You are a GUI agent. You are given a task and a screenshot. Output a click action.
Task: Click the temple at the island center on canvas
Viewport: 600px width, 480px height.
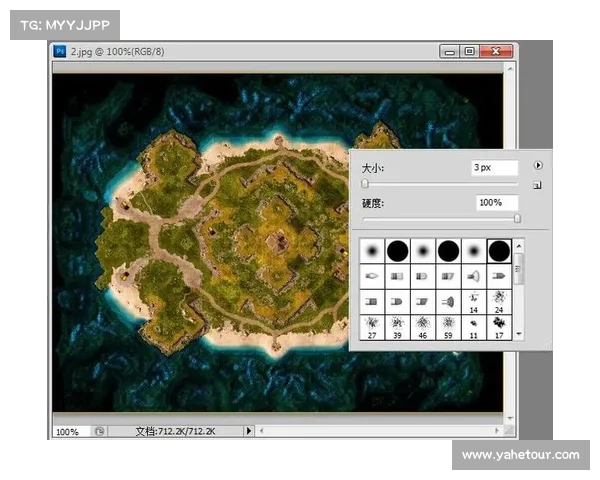(x=278, y=241)
